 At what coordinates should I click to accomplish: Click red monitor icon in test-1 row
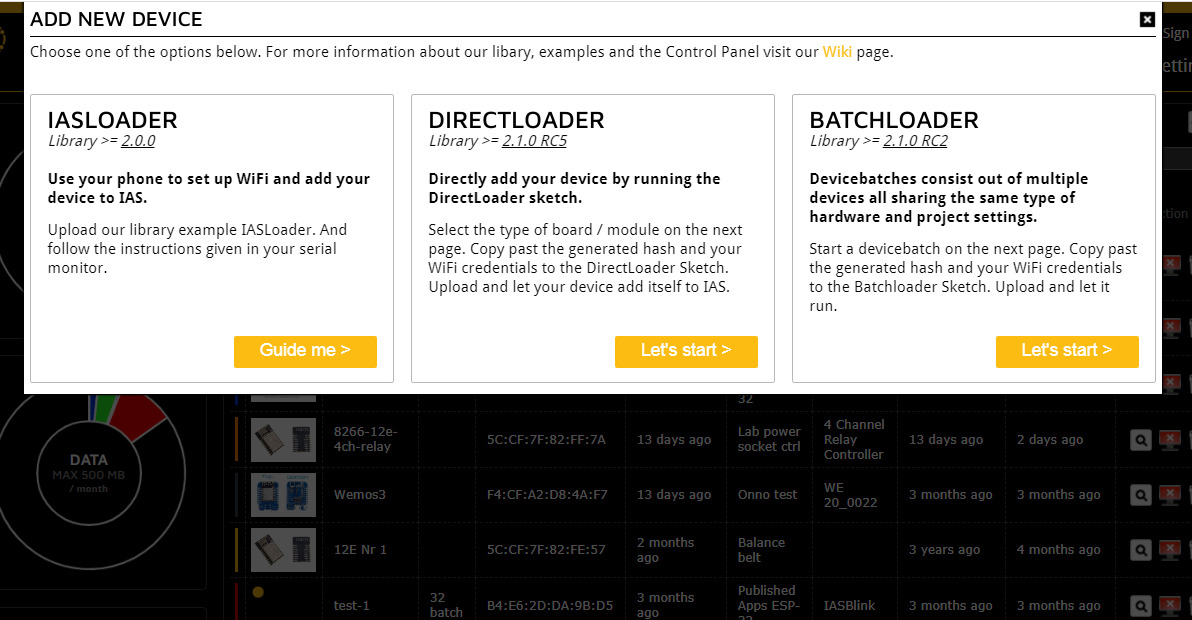pyautogui.click(x=1170, y=606)
